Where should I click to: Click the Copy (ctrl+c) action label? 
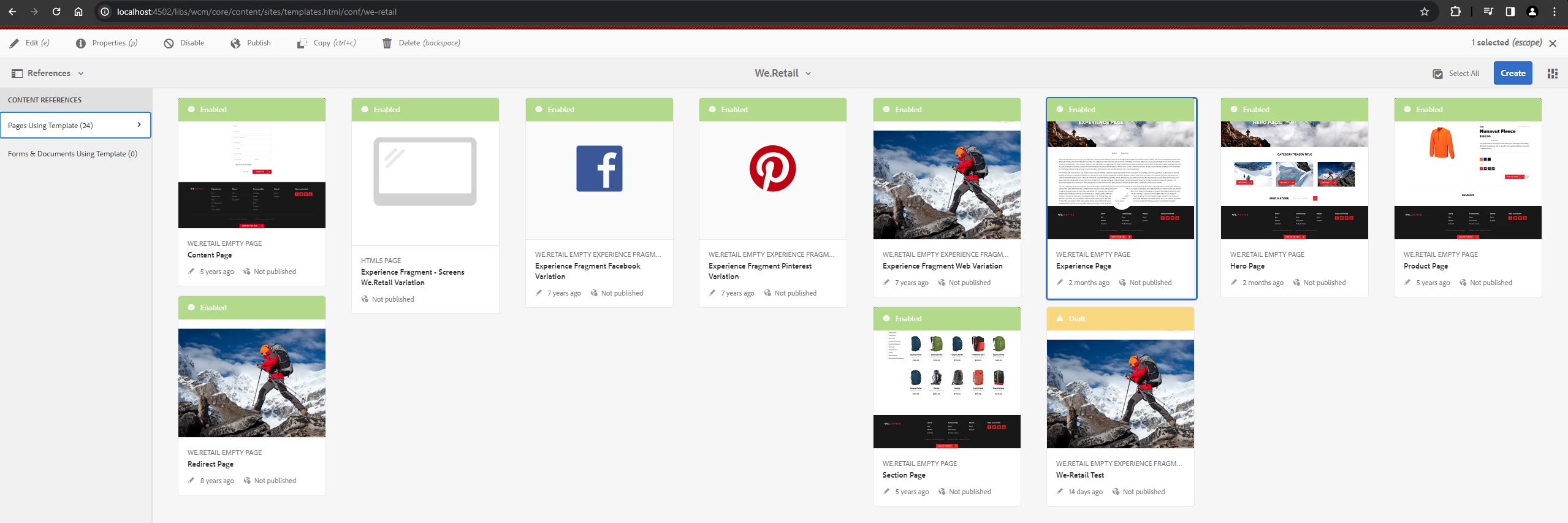coord(335,43)
